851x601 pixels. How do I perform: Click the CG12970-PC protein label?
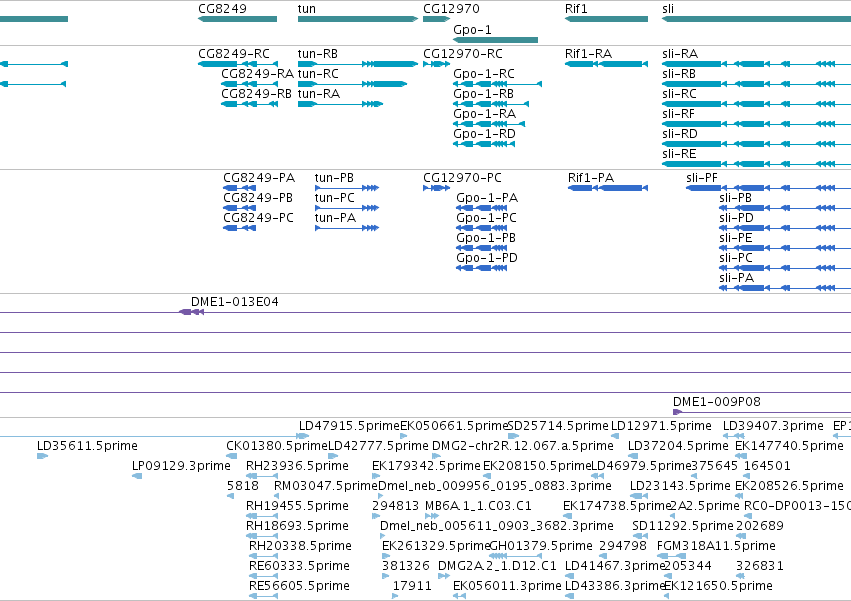pos(462,178)
